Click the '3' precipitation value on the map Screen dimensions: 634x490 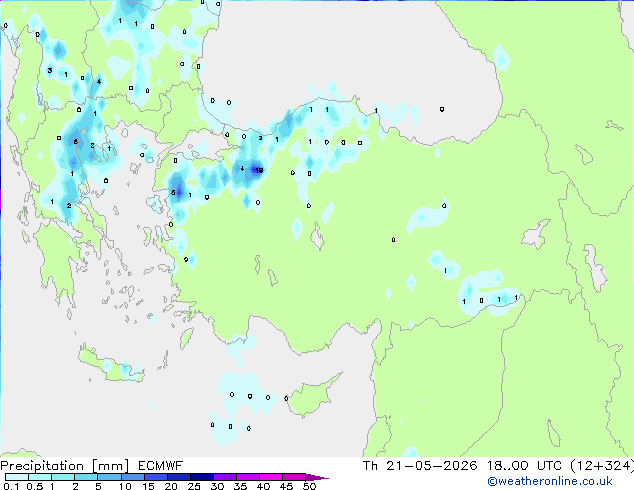pos(50,70)
